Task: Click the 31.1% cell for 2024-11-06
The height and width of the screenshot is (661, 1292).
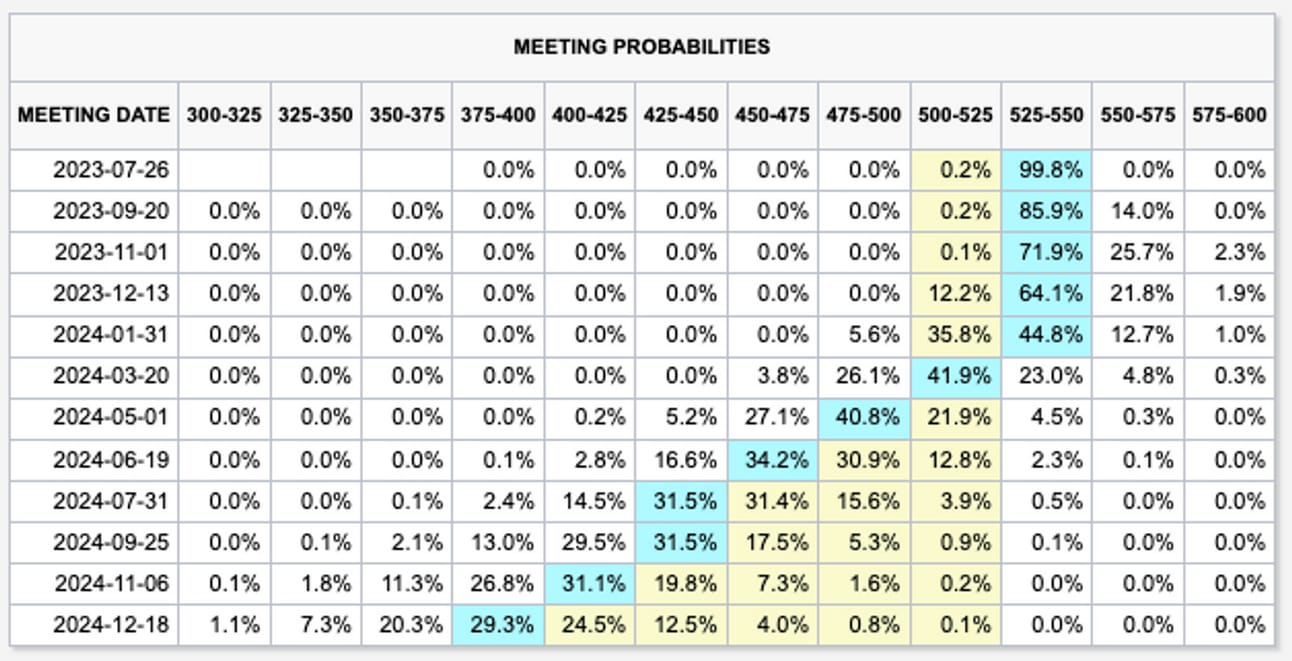Action: click(x=590, y=584)
